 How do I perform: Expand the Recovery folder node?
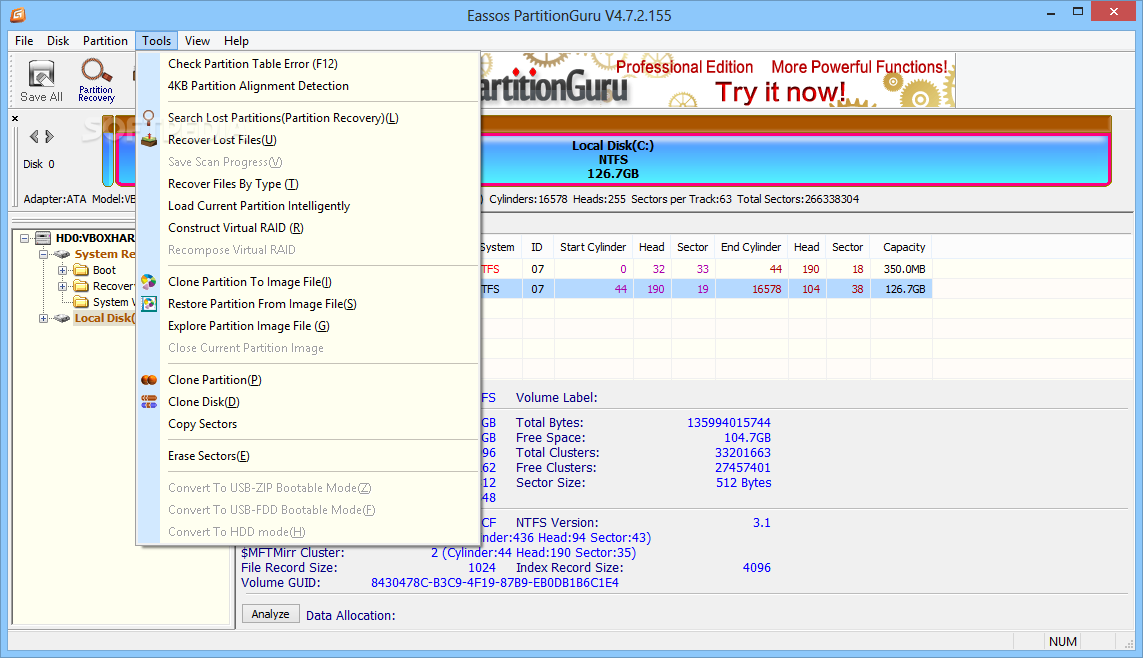coord(63,286)
